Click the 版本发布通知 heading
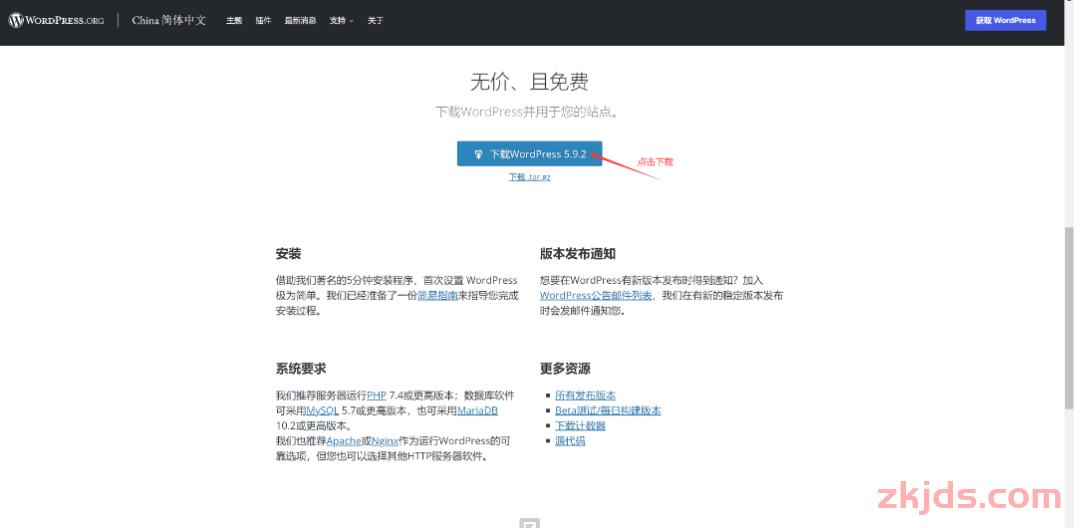The width and height of the screenshot is (1080, 528). [578, 254]
